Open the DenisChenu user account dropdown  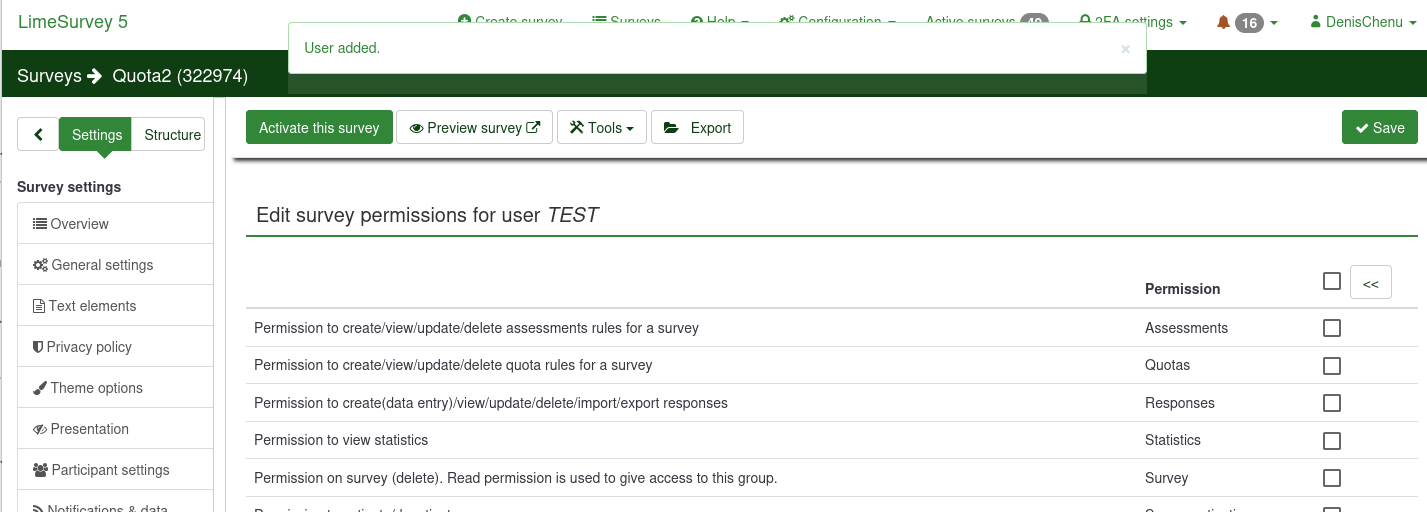tap(1362, 22)
